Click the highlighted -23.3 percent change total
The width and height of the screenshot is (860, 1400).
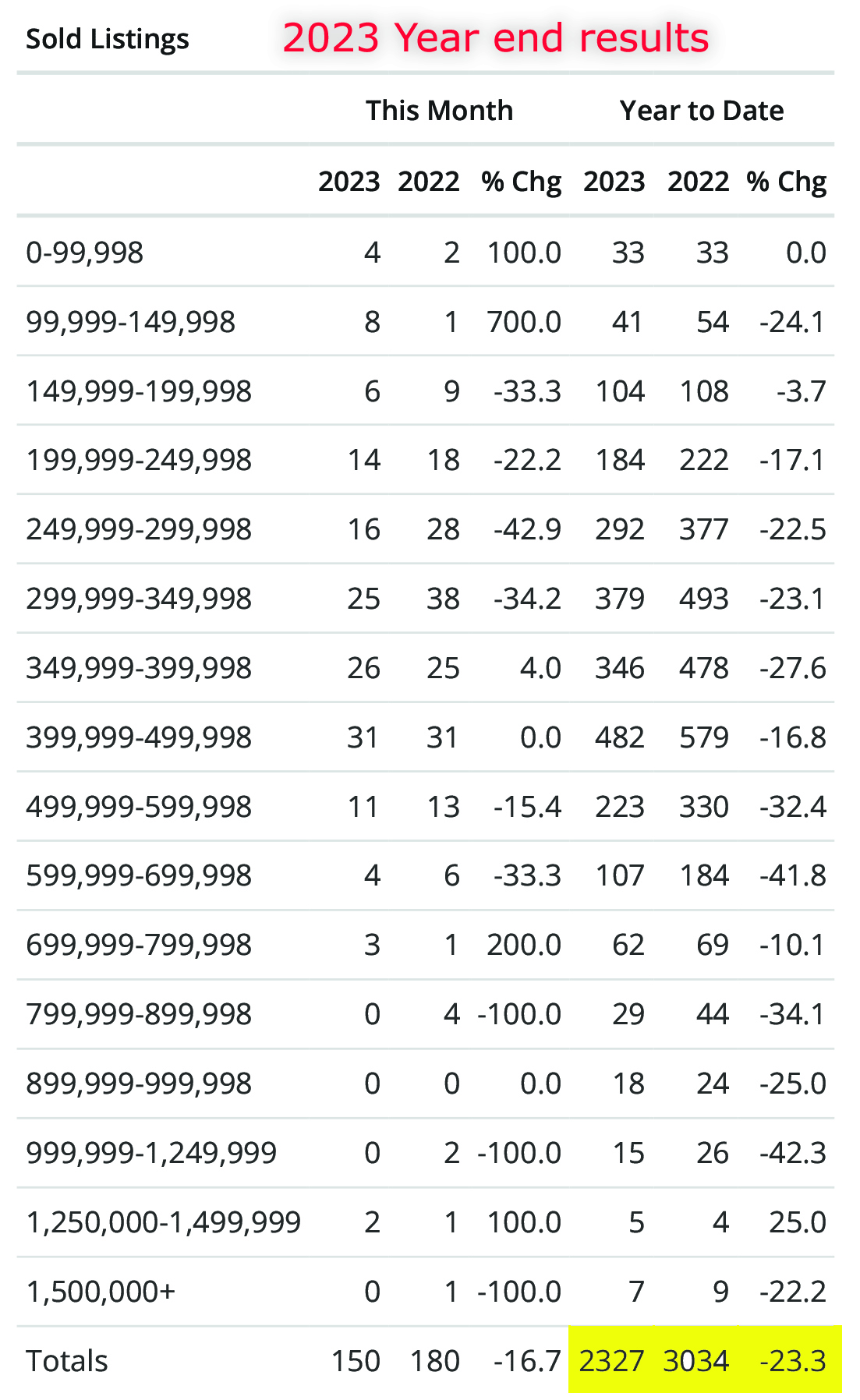(x=793, y=1361)
